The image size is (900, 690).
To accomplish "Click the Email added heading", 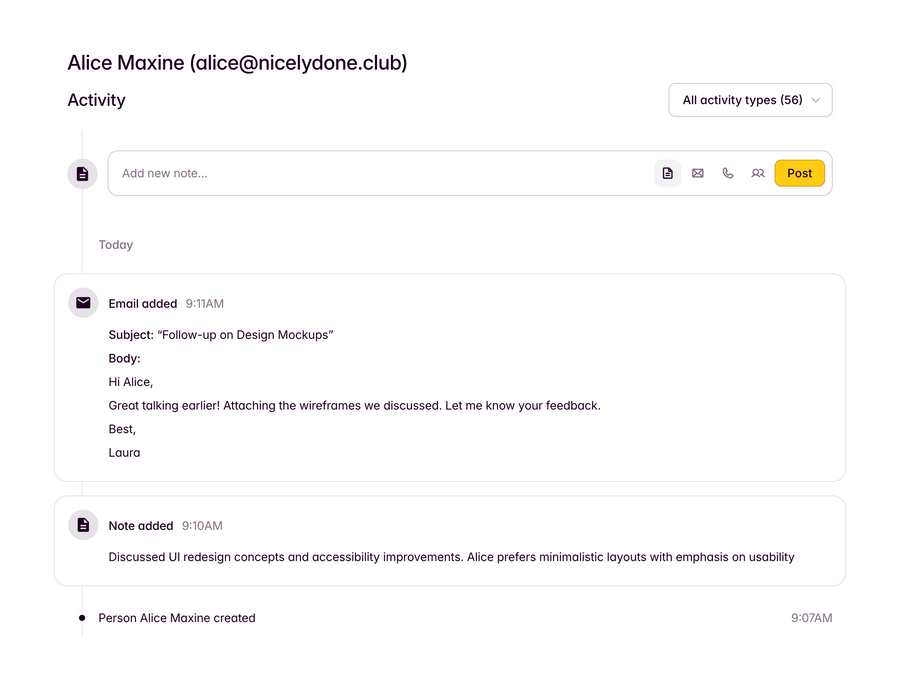I will [x=143, y=303].
